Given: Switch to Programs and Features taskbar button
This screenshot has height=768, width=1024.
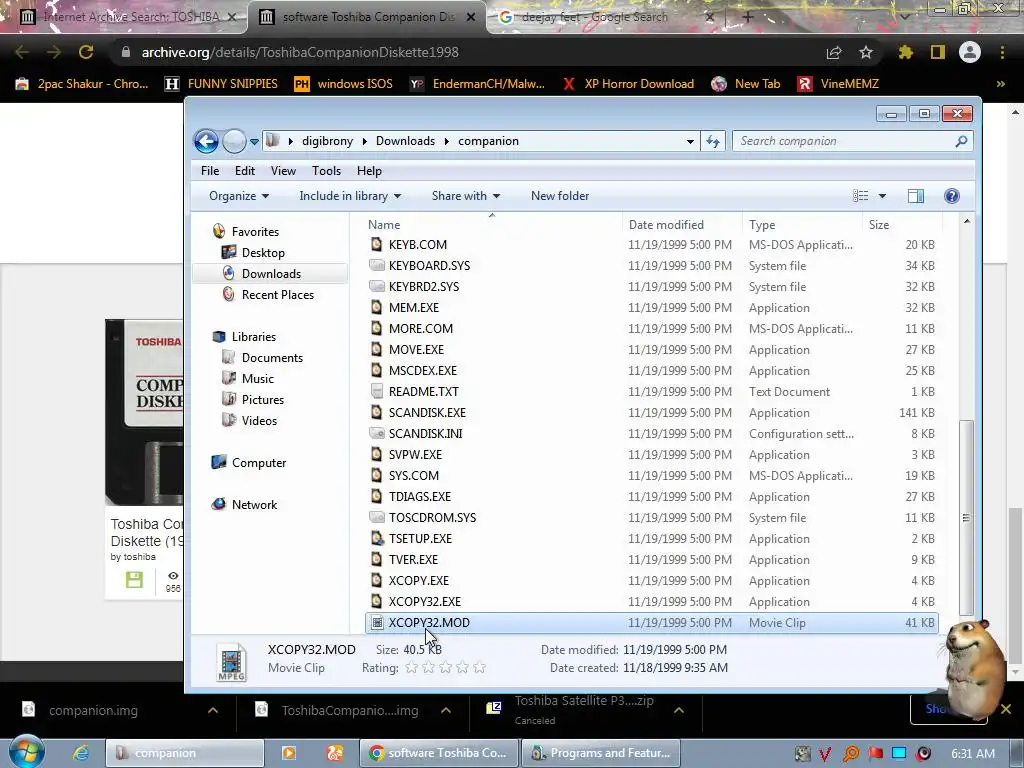Looking at the screenshot, I should 600,753.
